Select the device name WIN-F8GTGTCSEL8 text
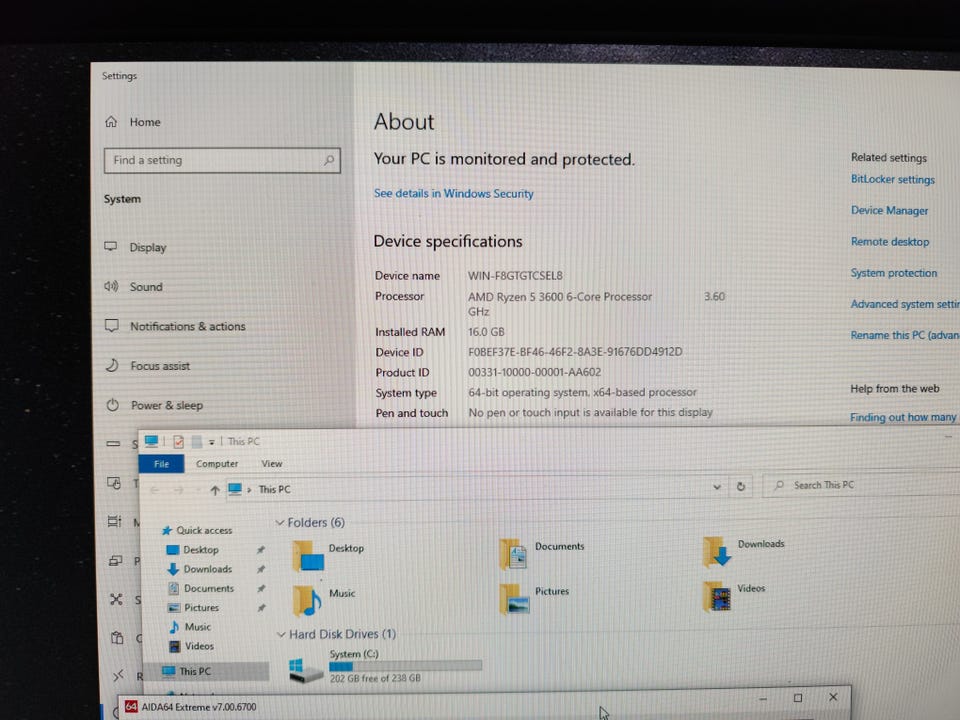The image size is (960, 720). [516, 276]
